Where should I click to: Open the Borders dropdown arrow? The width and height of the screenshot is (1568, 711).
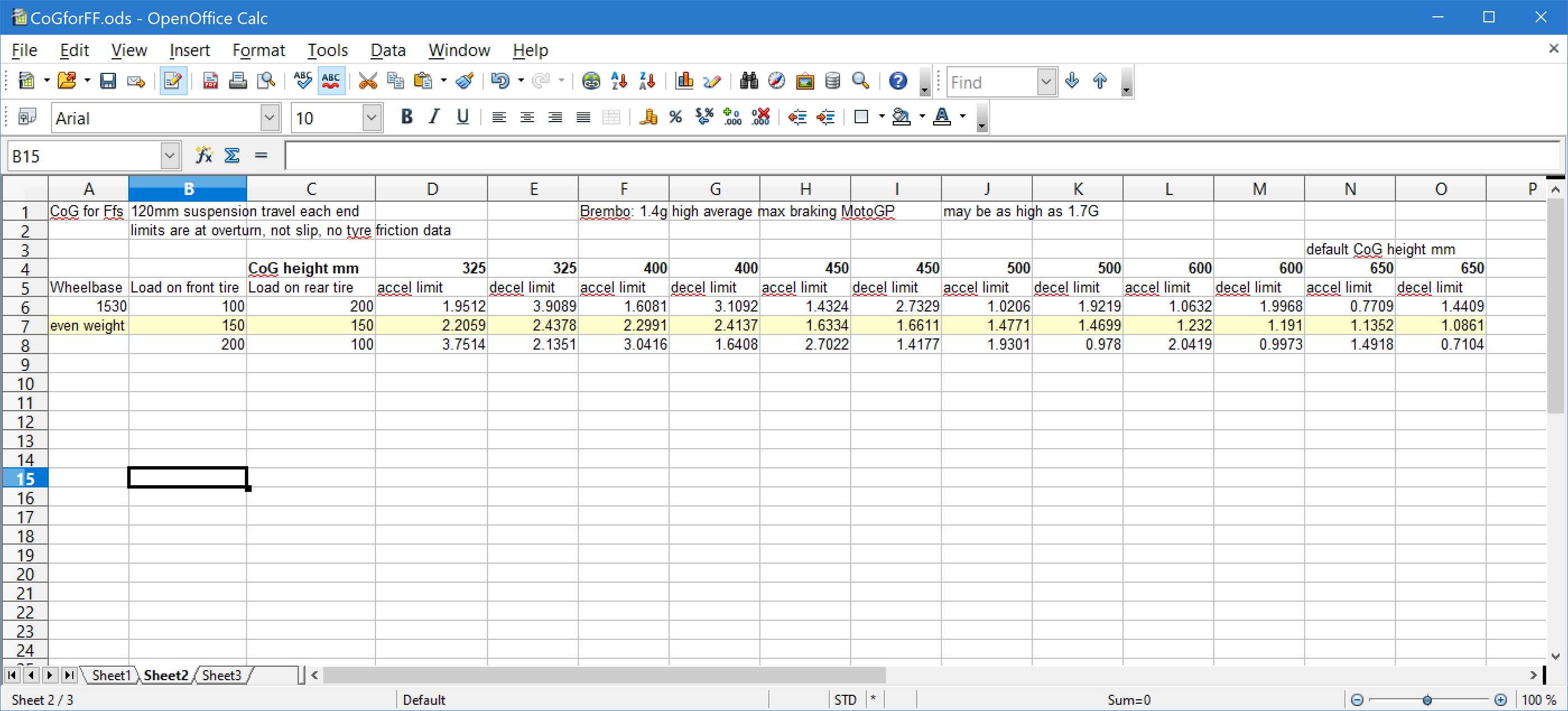(x=882, y=117)
